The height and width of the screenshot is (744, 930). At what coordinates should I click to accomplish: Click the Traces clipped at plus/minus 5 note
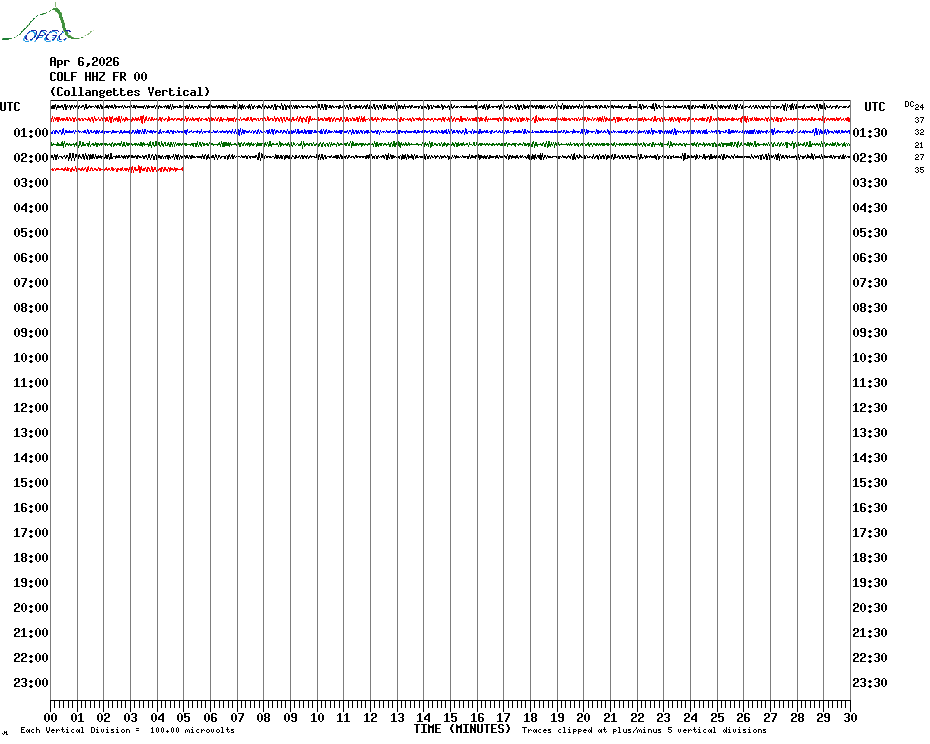pos(644,730)
